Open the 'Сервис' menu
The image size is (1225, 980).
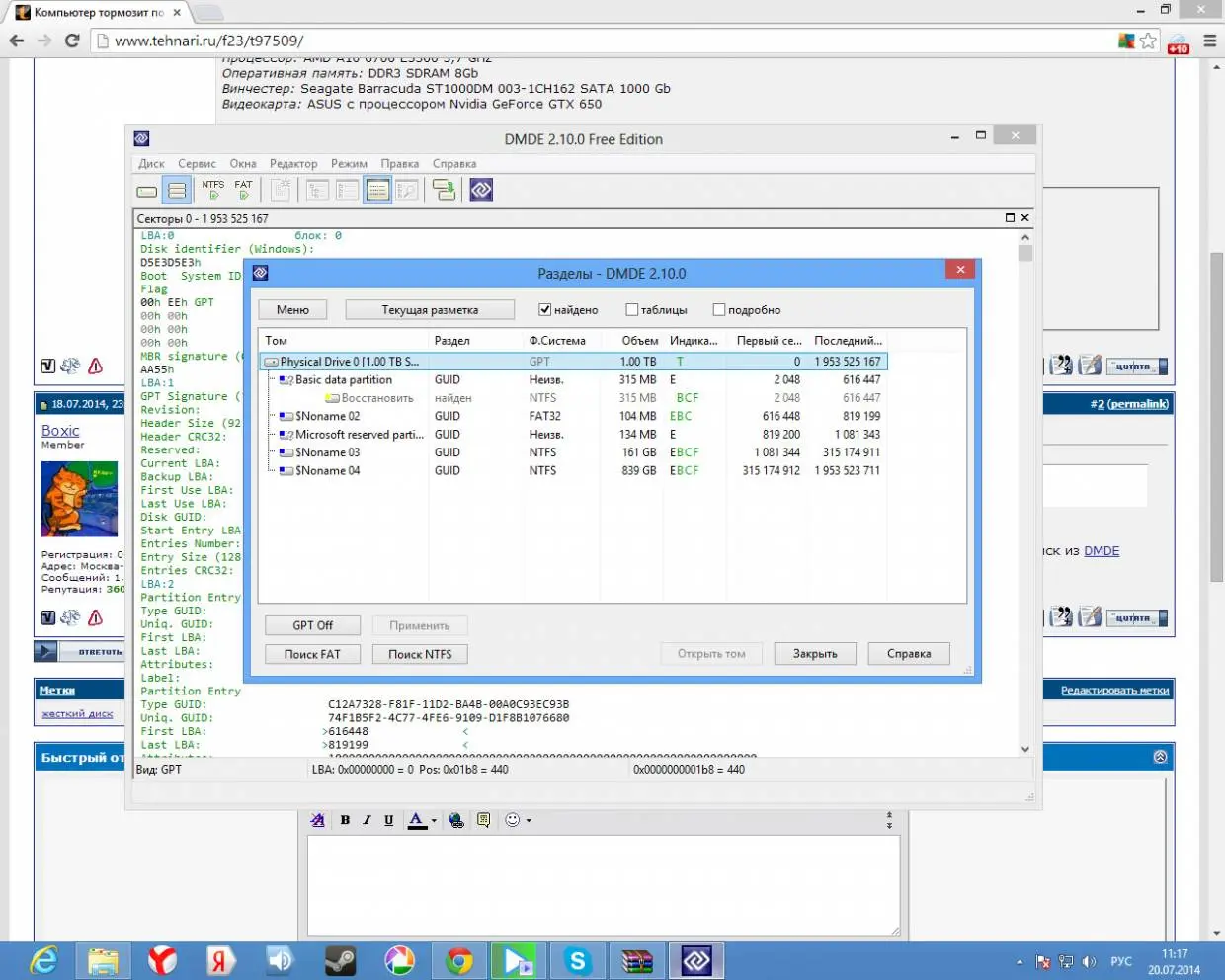197,164
